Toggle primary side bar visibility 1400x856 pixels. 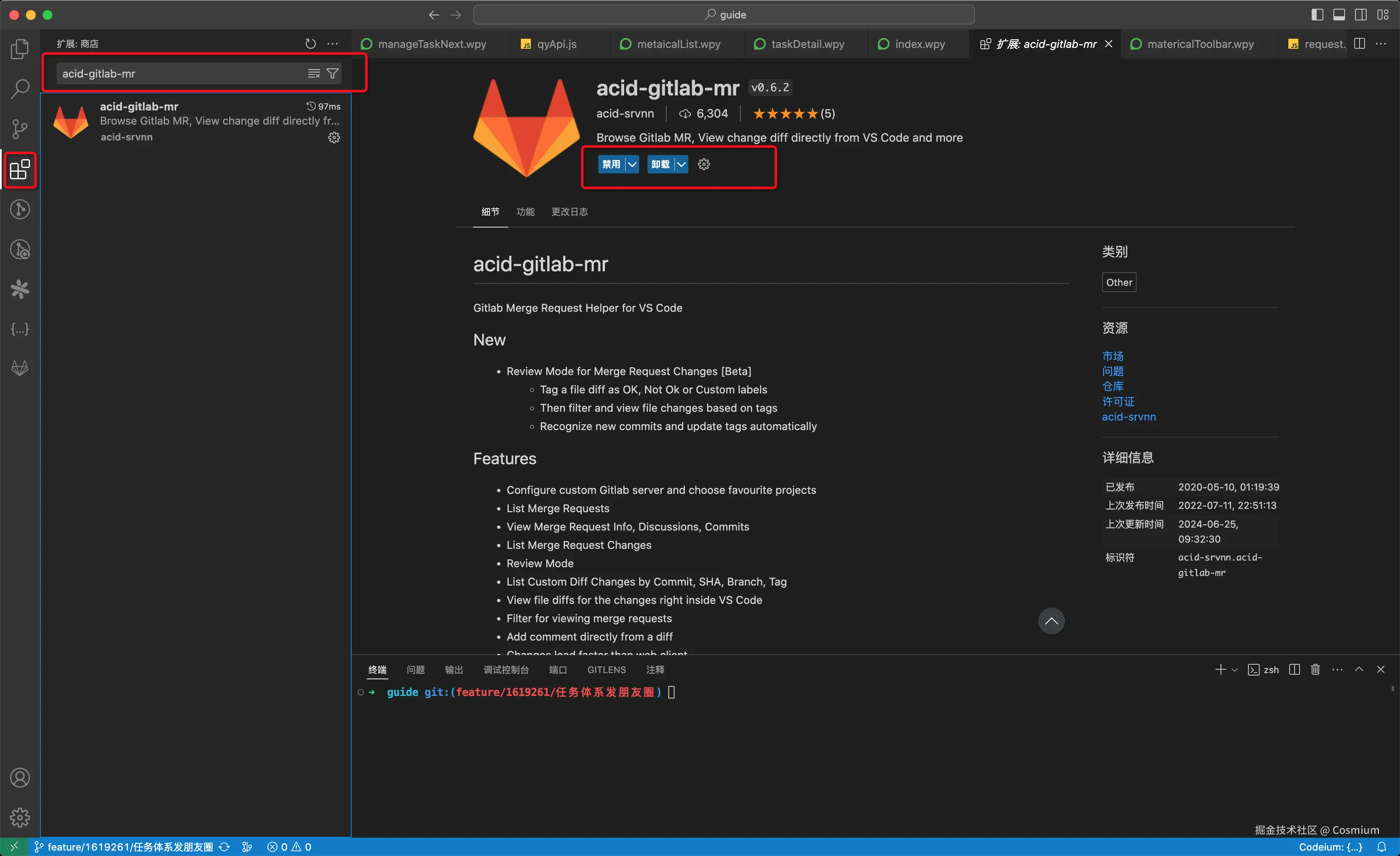[1317, 15]
